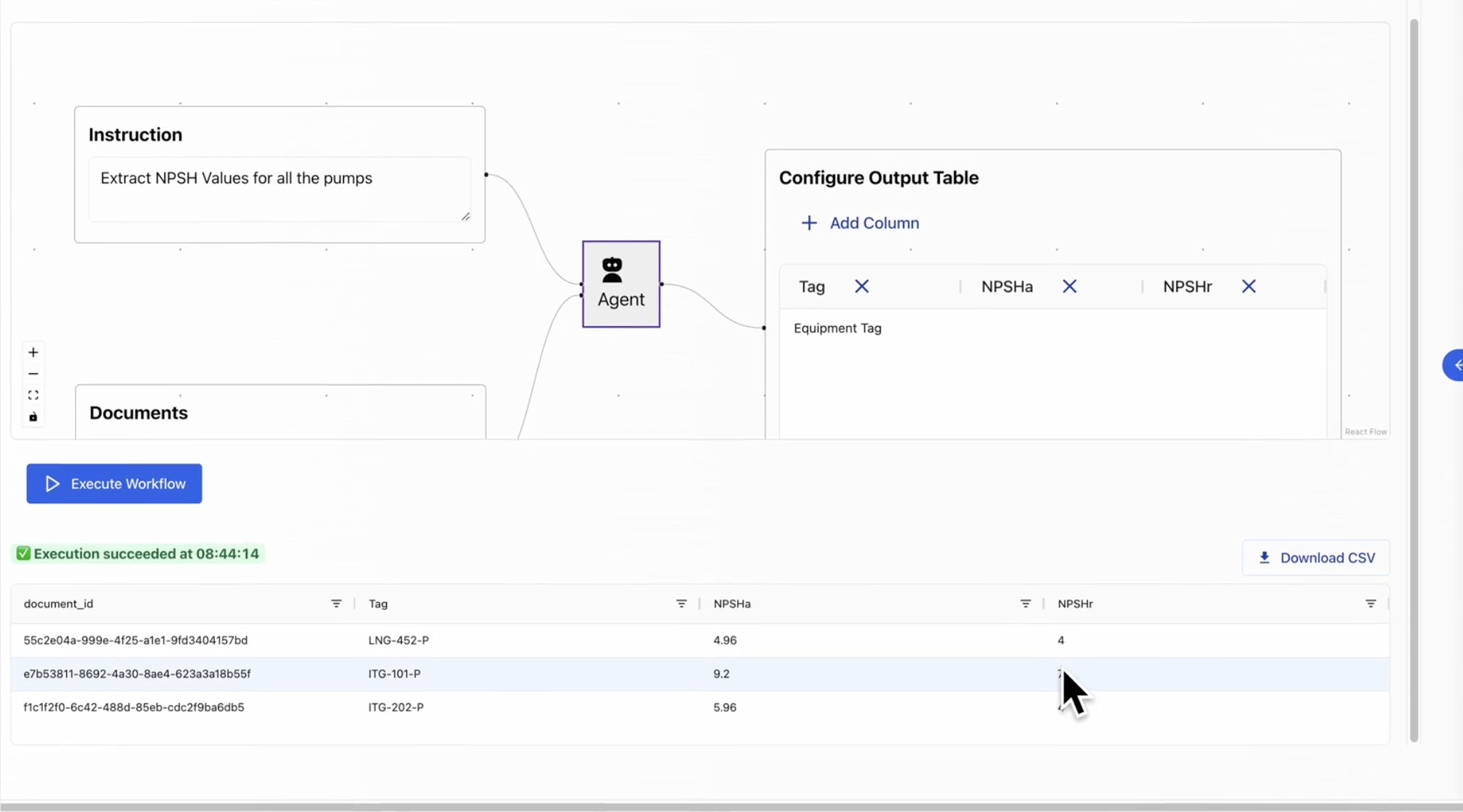Fit view of the flow canvas
The height and width of the screenshot is (812, 1463).
click(x=33, y=395)
